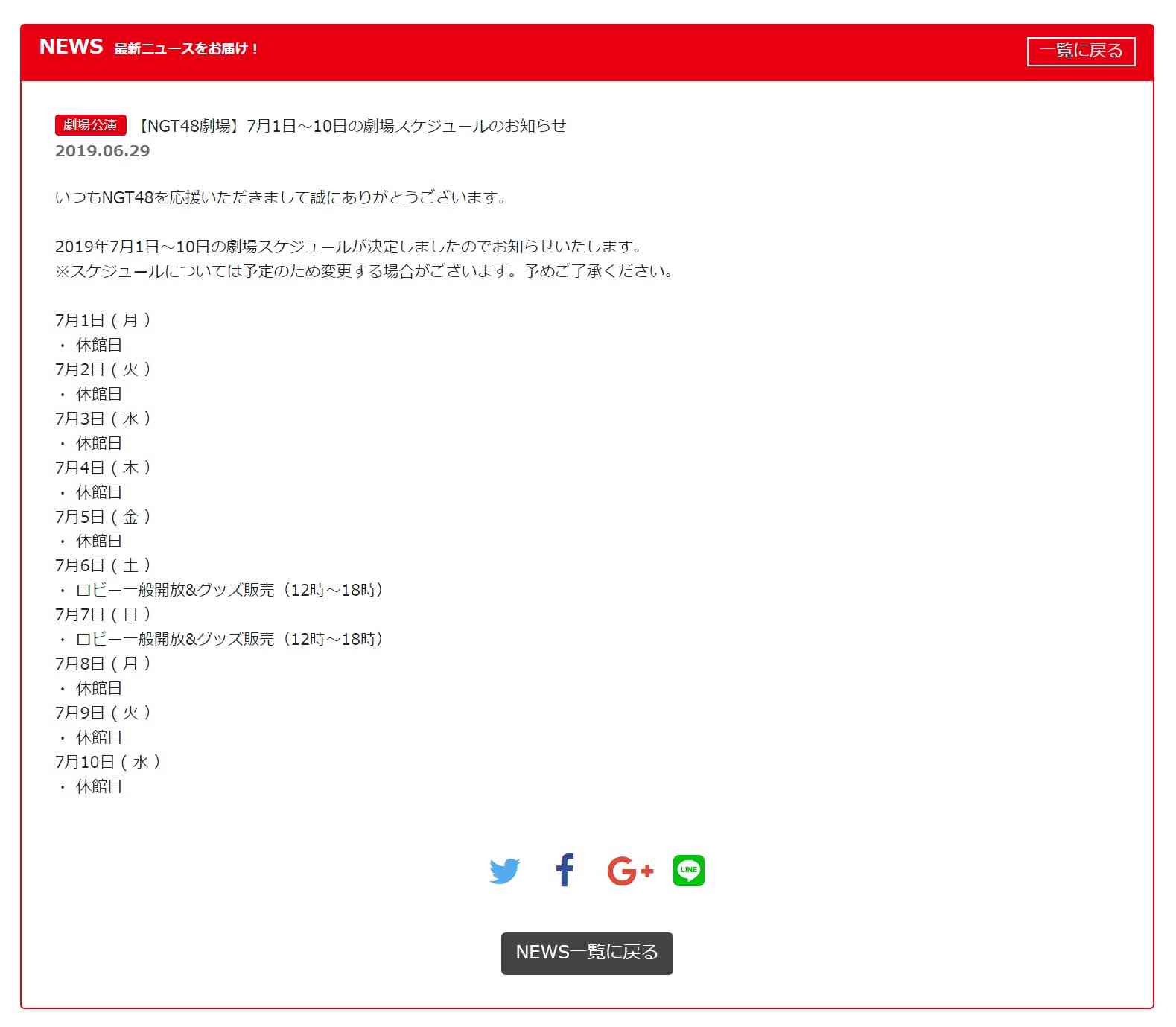Click the 7月6日（土）date heading
The image size is (1176, 1027).
coord(104,565)
